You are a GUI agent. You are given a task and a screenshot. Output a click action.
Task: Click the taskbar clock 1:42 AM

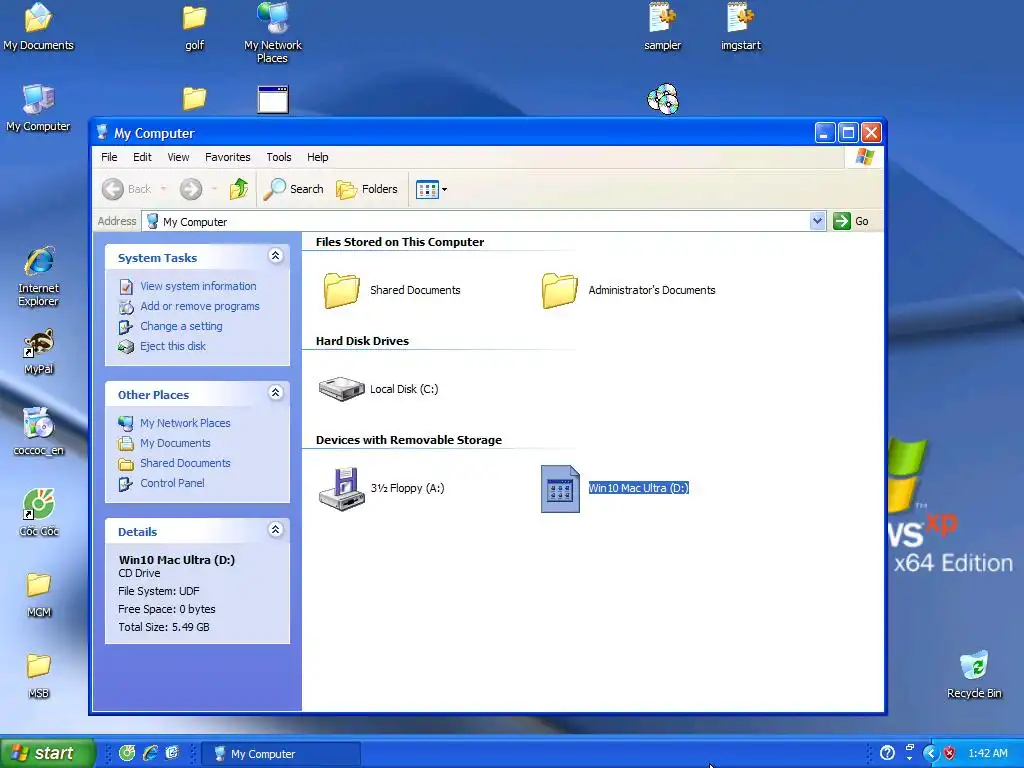click(987, 754)
